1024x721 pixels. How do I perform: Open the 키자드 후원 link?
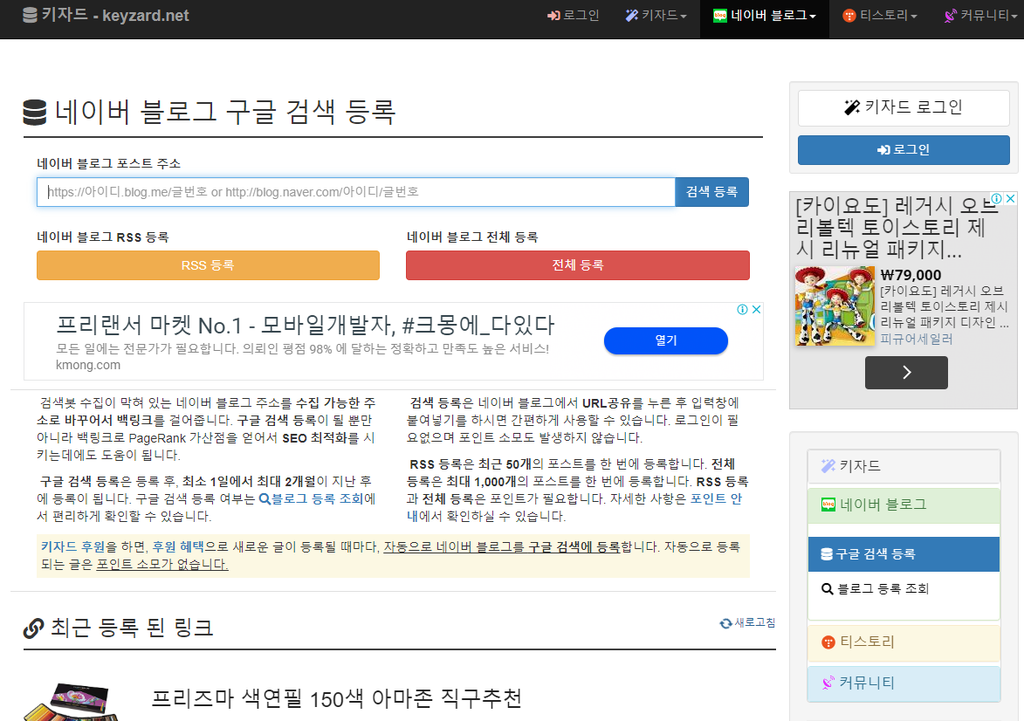[72, 547]
